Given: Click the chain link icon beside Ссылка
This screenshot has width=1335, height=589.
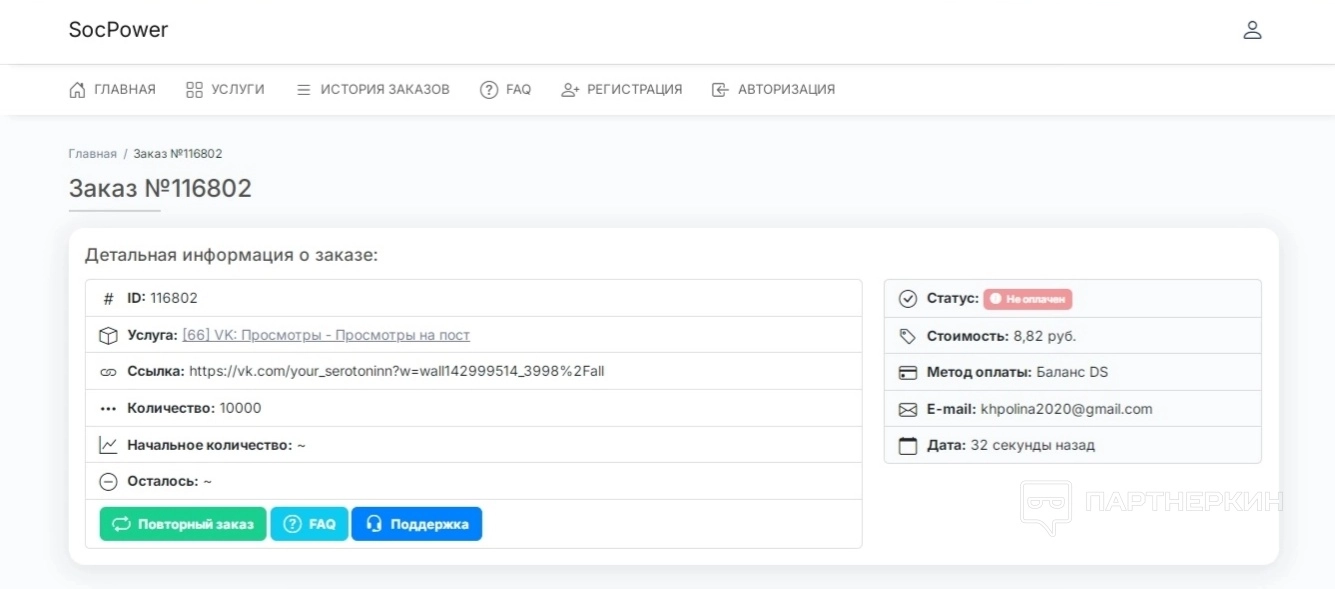Looking at the screenshot, I should pyautogui.click(x=108, y=371).
